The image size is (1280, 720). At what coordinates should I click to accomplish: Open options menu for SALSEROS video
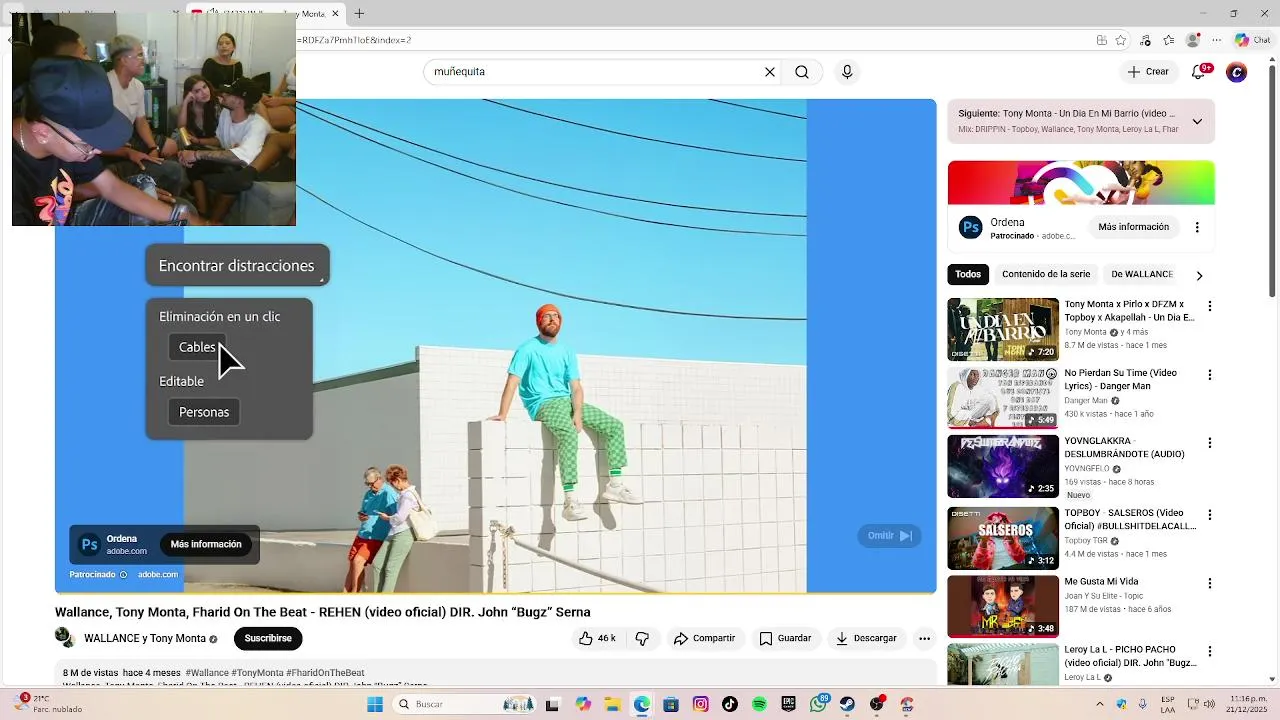[x=1210, y=514]
